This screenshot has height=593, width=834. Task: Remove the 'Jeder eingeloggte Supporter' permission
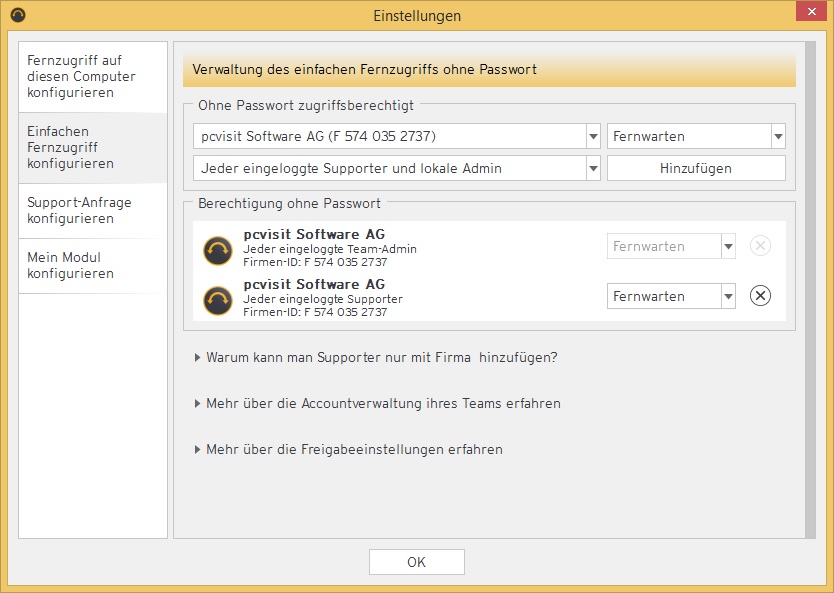(x=760, y=296)
